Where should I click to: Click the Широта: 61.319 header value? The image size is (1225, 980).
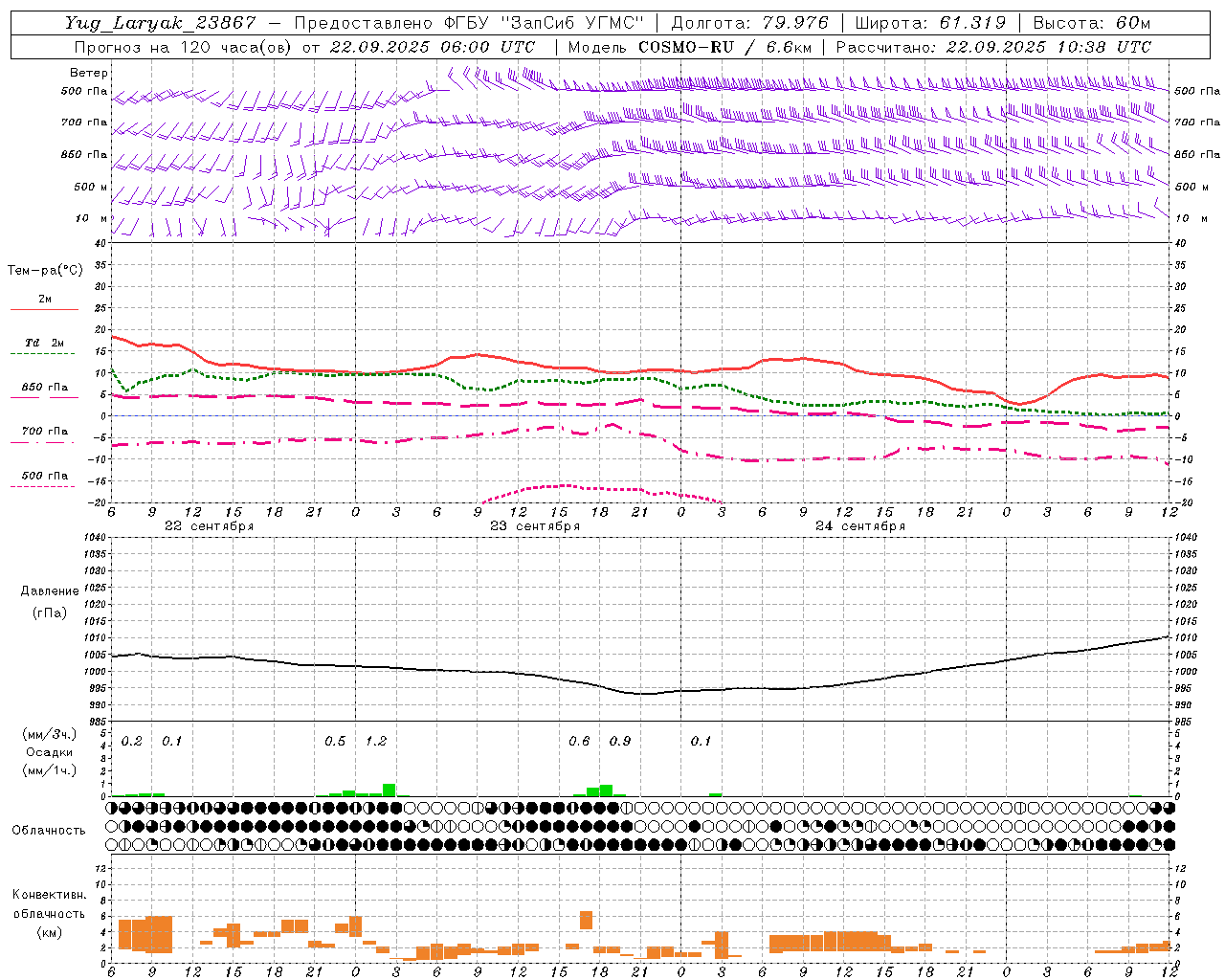point(930,23)
